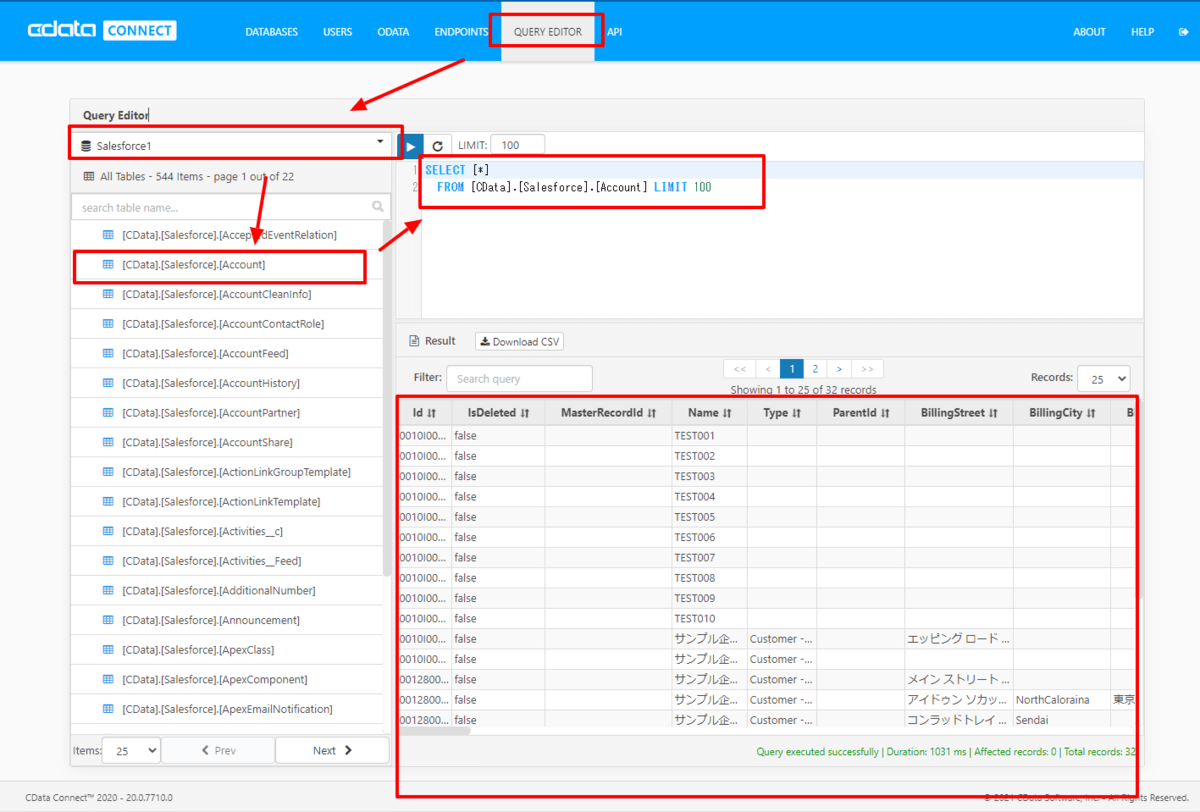Click table icon beside ActionLinkGroupTemplate
This screenshot has width=1200, height=812.
109,472
